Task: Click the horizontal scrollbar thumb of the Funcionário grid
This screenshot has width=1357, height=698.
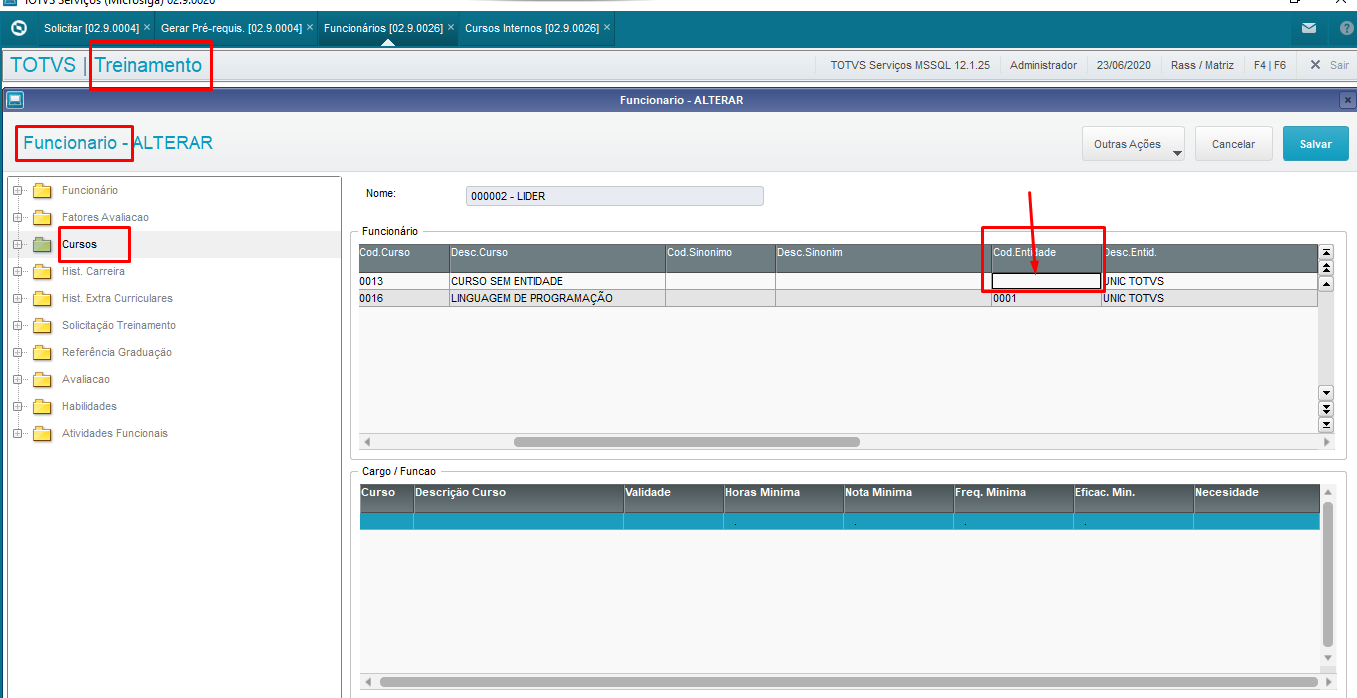Action: point(687,441)
